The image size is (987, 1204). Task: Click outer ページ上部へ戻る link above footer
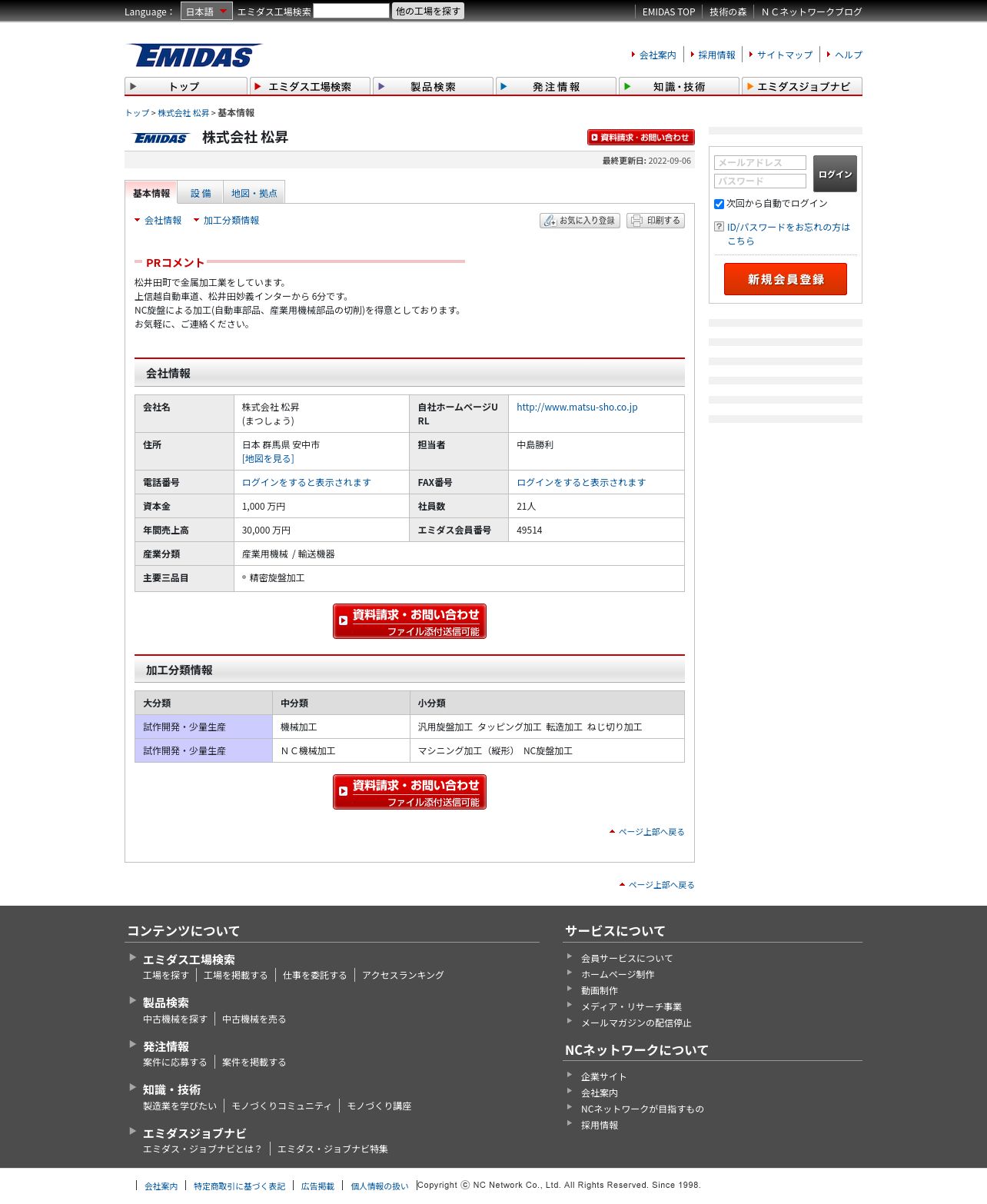[x=661, y=885]
